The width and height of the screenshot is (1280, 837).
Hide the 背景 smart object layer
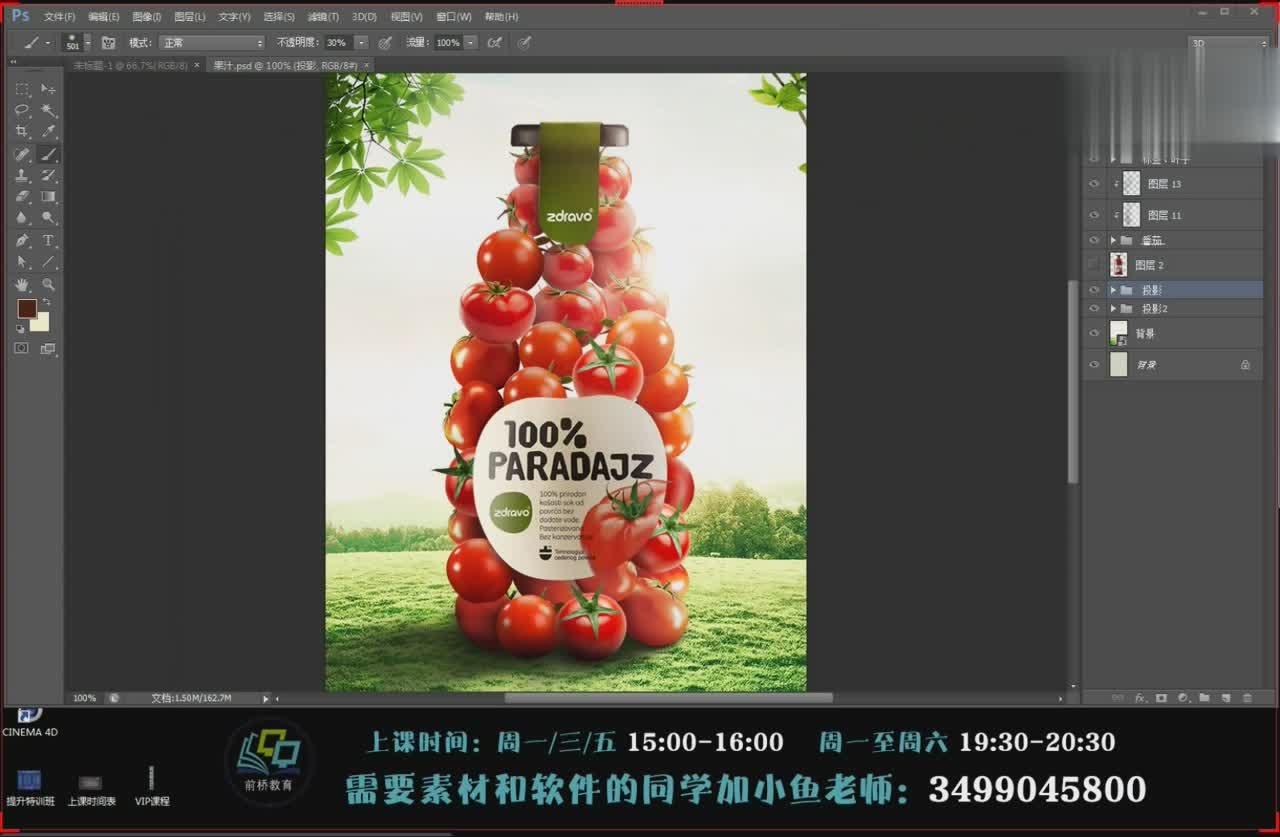(x=1093, y=333)
